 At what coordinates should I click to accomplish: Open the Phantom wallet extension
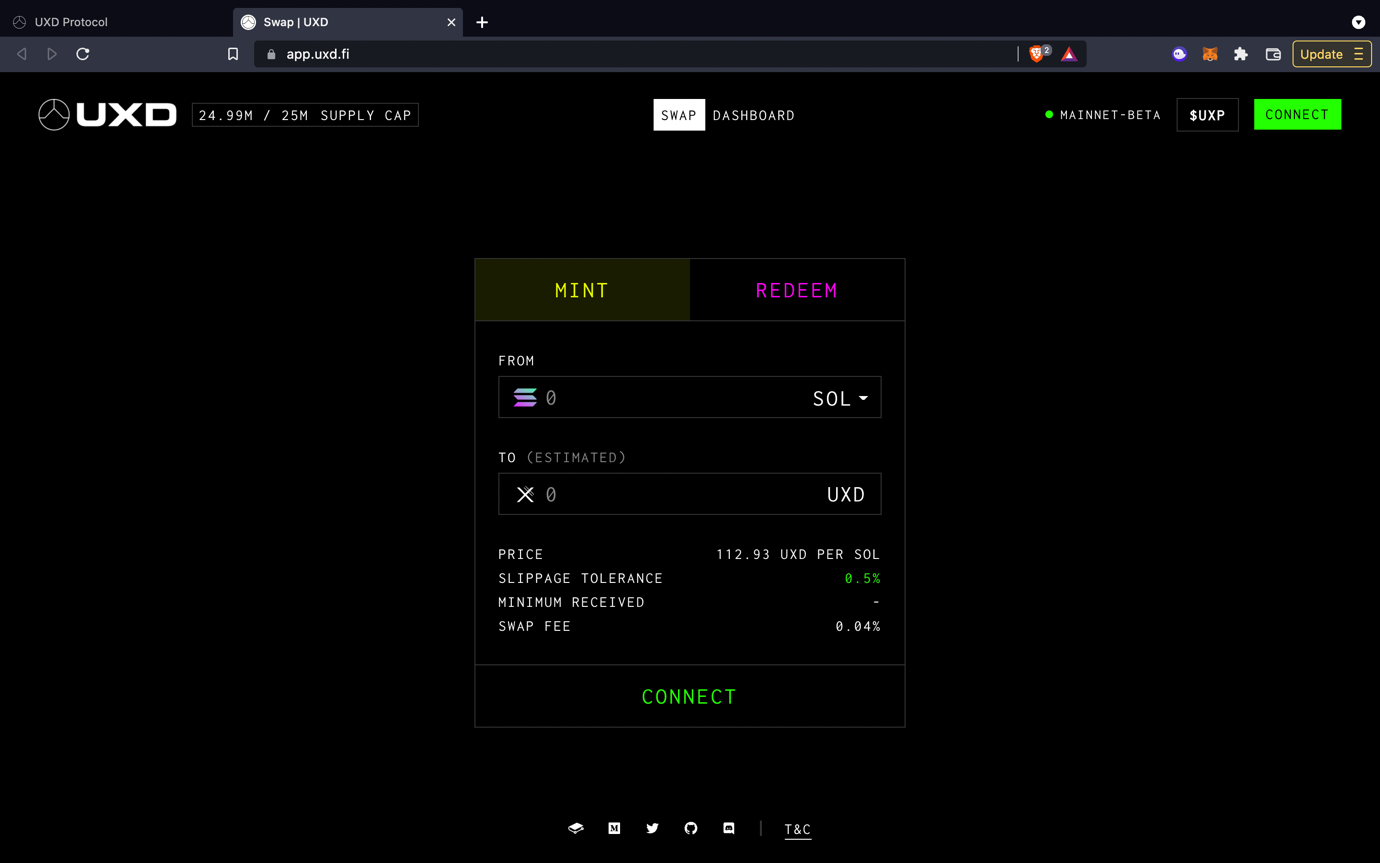[x=1180, y=54]
